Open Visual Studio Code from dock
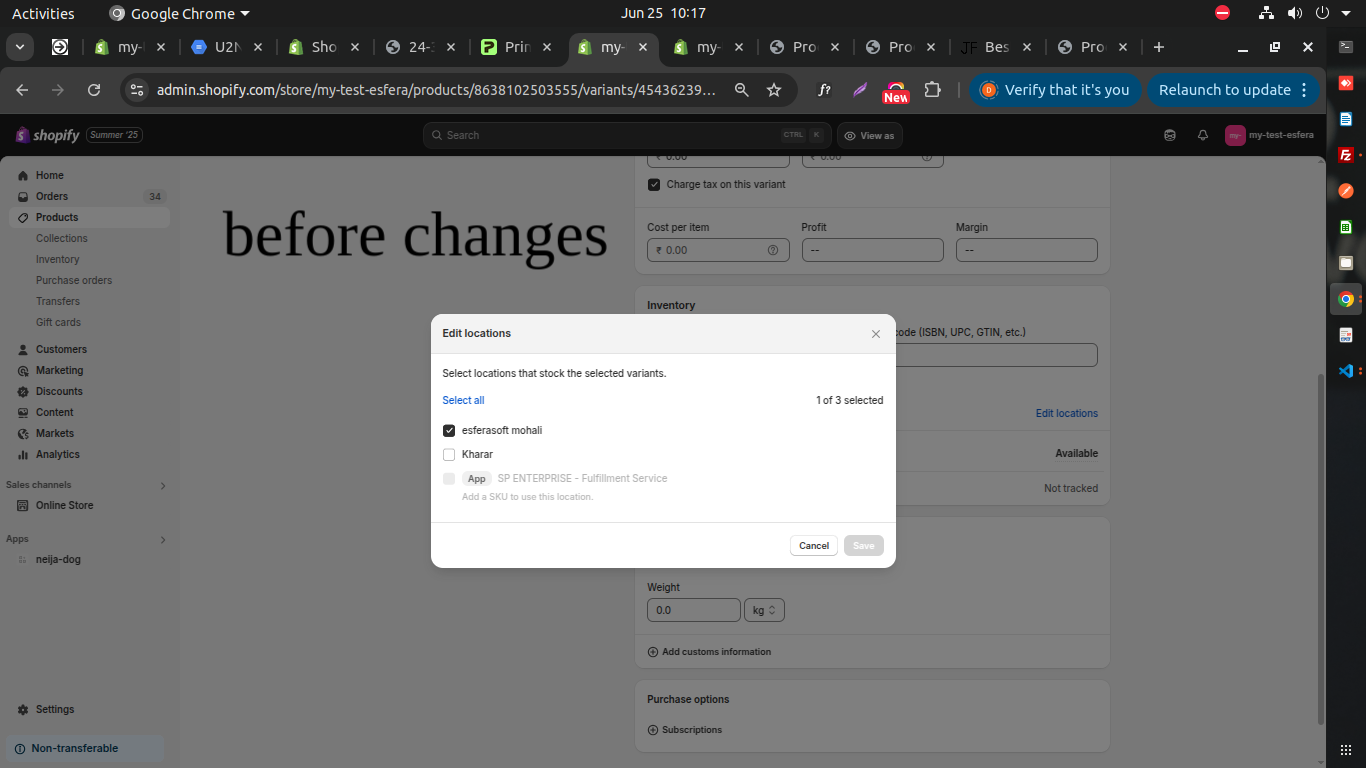The height and width of the screenshot is (768, 1366). 1346,370
